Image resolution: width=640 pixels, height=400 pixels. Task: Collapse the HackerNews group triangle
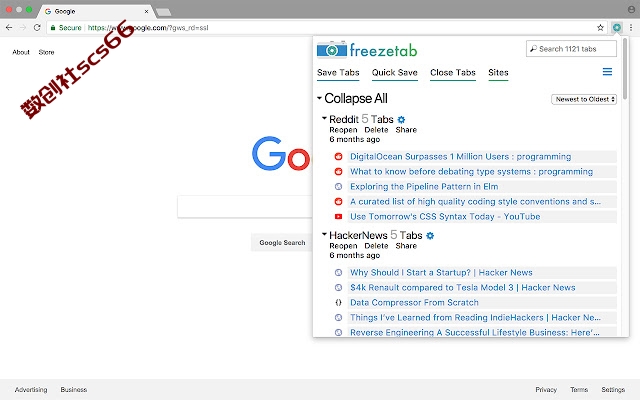(x=324, y=234)
